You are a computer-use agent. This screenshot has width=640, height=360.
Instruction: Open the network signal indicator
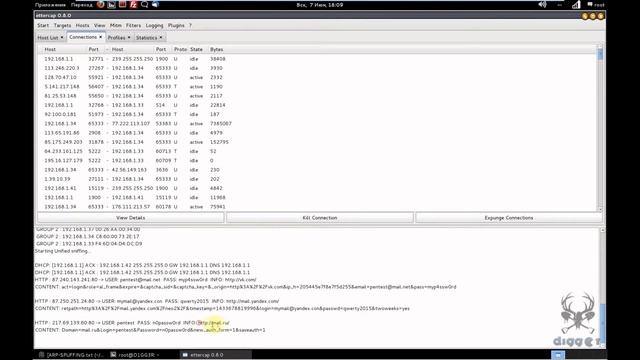point(576,5)
